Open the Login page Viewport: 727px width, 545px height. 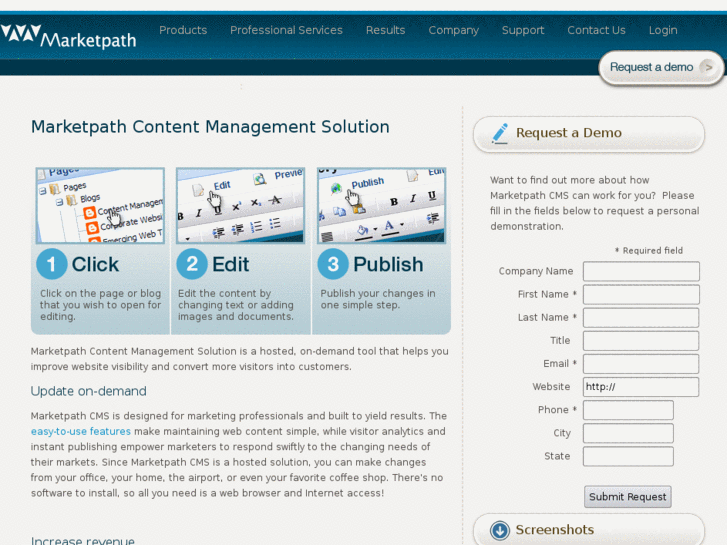(x=663, y=30)
